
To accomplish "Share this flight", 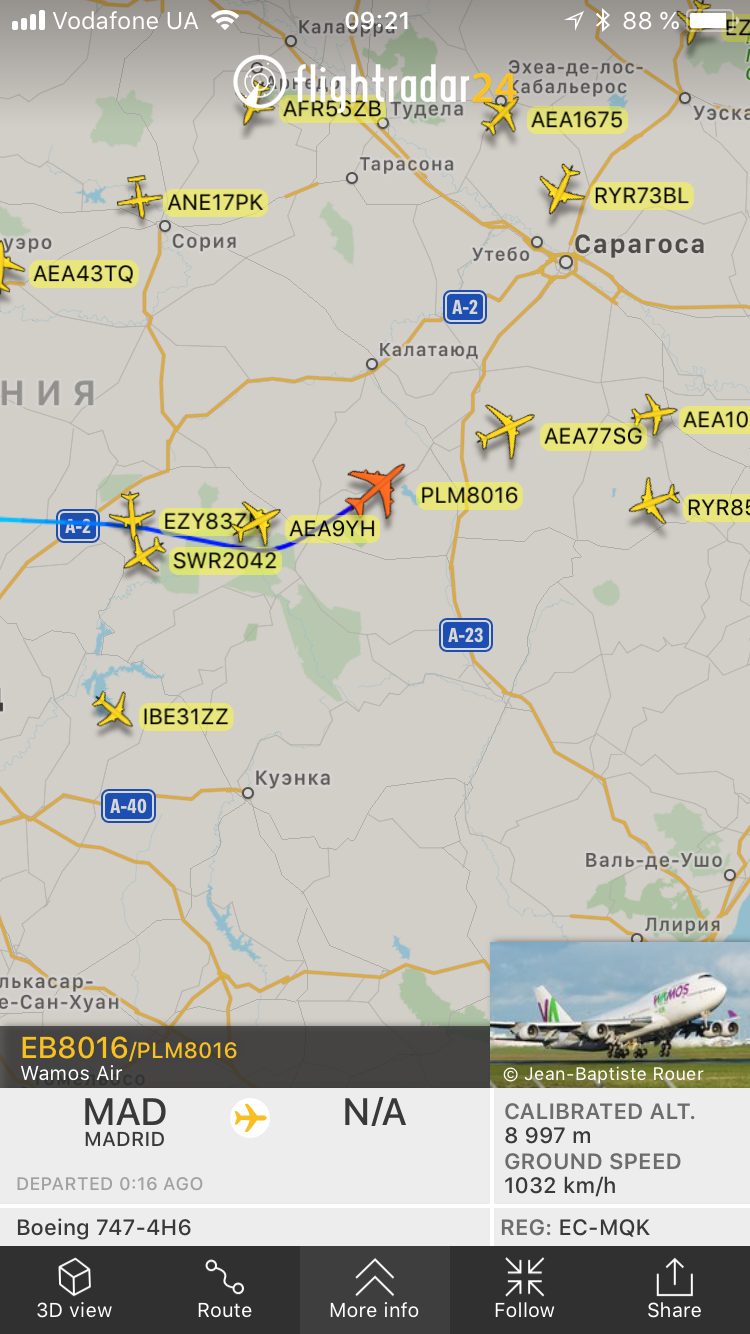I will click(674, 1290).
